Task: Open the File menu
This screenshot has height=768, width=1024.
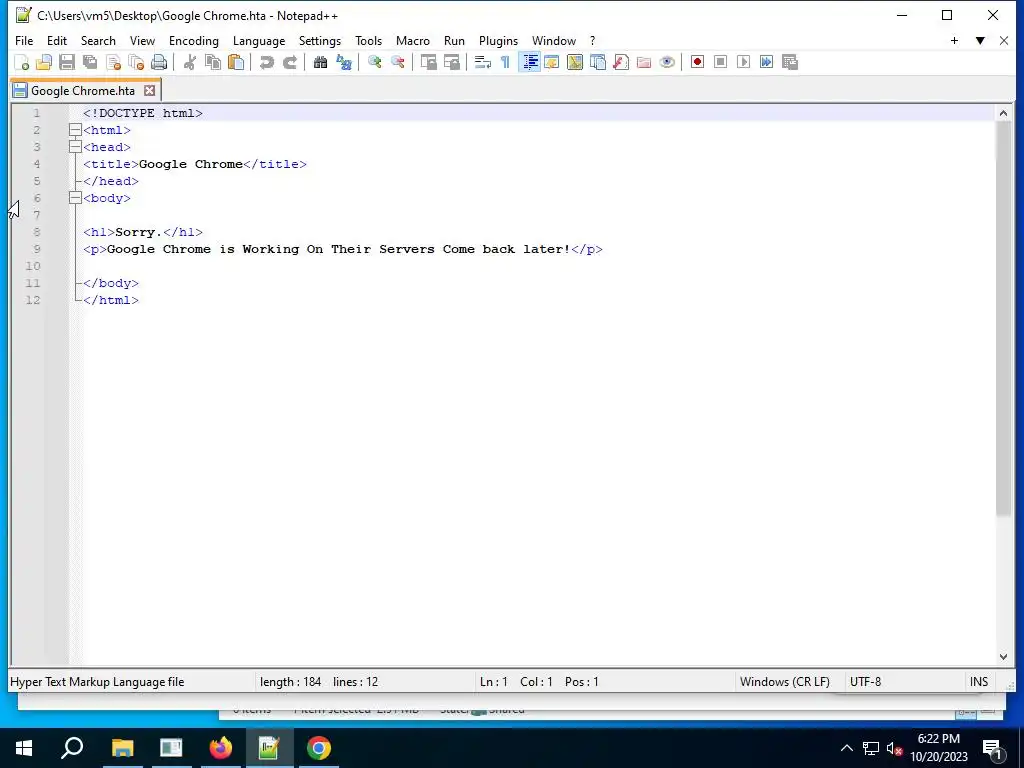Action: tap(24, 40)
